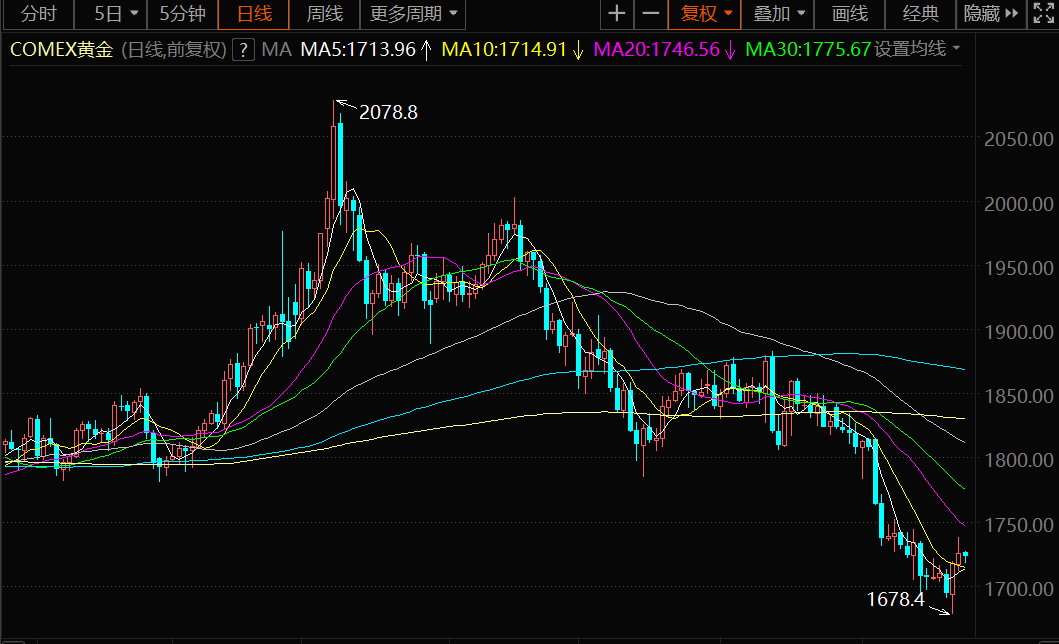Click the double-arrow icon beside 隐藏
Screen dimensions: 1059x644
click(1011, 14)
